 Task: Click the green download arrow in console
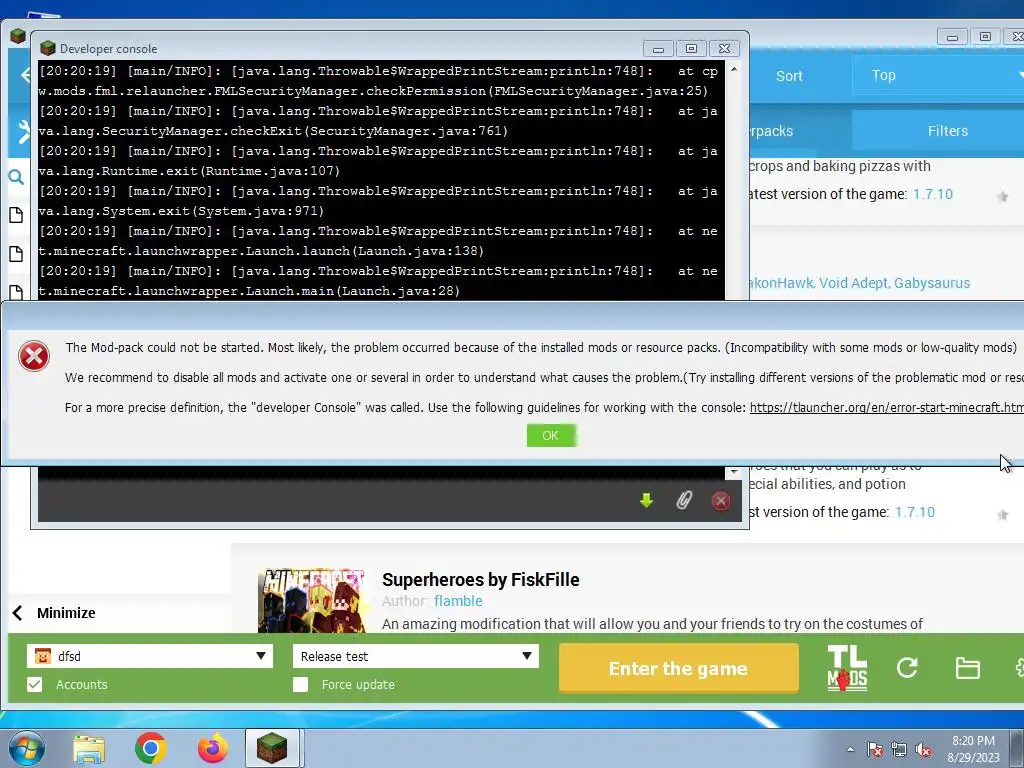pos(647,501)
